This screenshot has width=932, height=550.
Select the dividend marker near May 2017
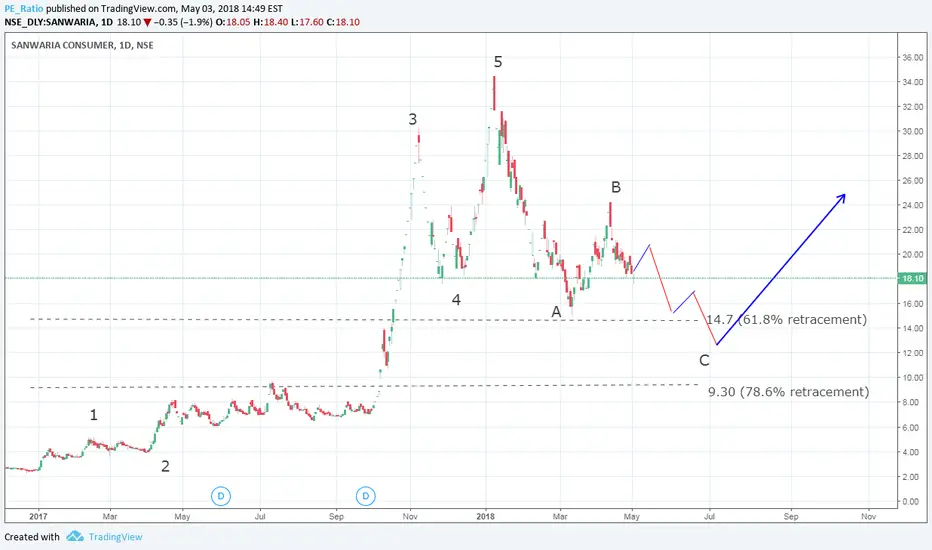point(221,496)
